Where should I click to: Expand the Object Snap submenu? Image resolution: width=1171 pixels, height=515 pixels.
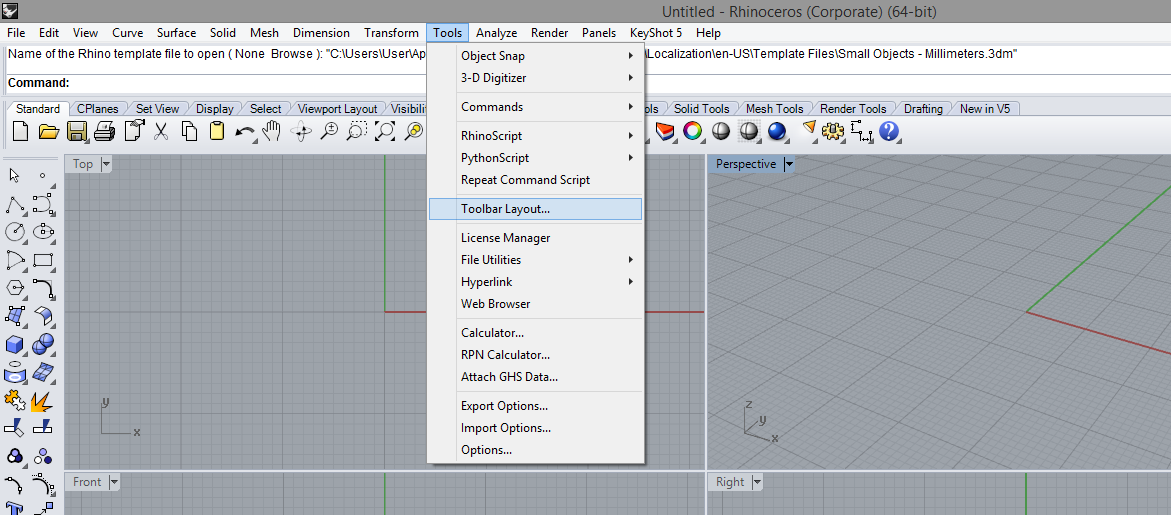coord(535,56)
